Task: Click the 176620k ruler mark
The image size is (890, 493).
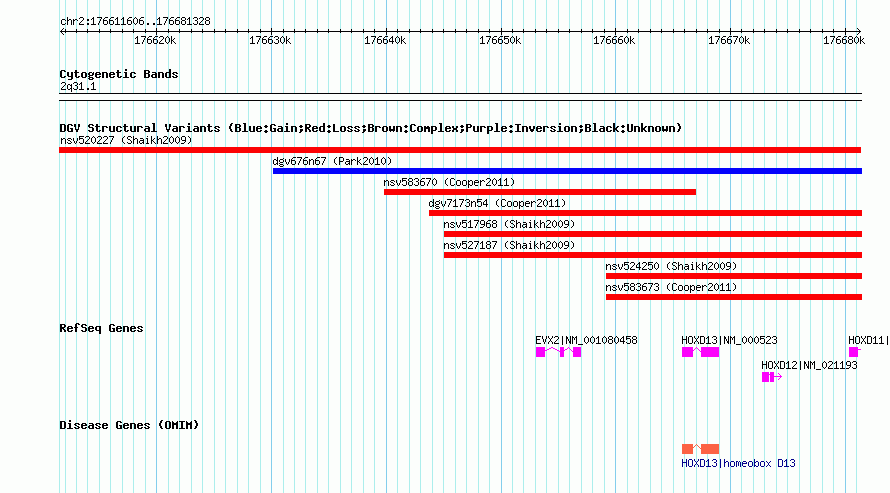Action: click(155, 41)
